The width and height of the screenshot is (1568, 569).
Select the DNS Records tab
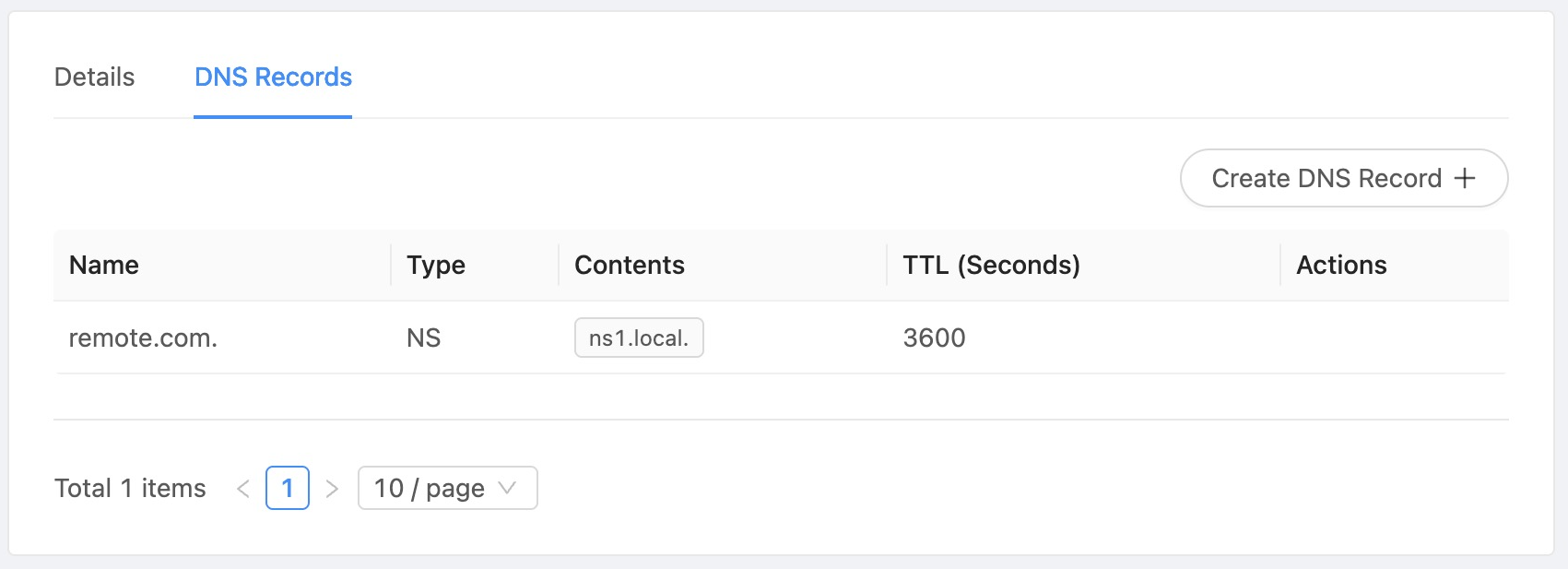[273, 77]
